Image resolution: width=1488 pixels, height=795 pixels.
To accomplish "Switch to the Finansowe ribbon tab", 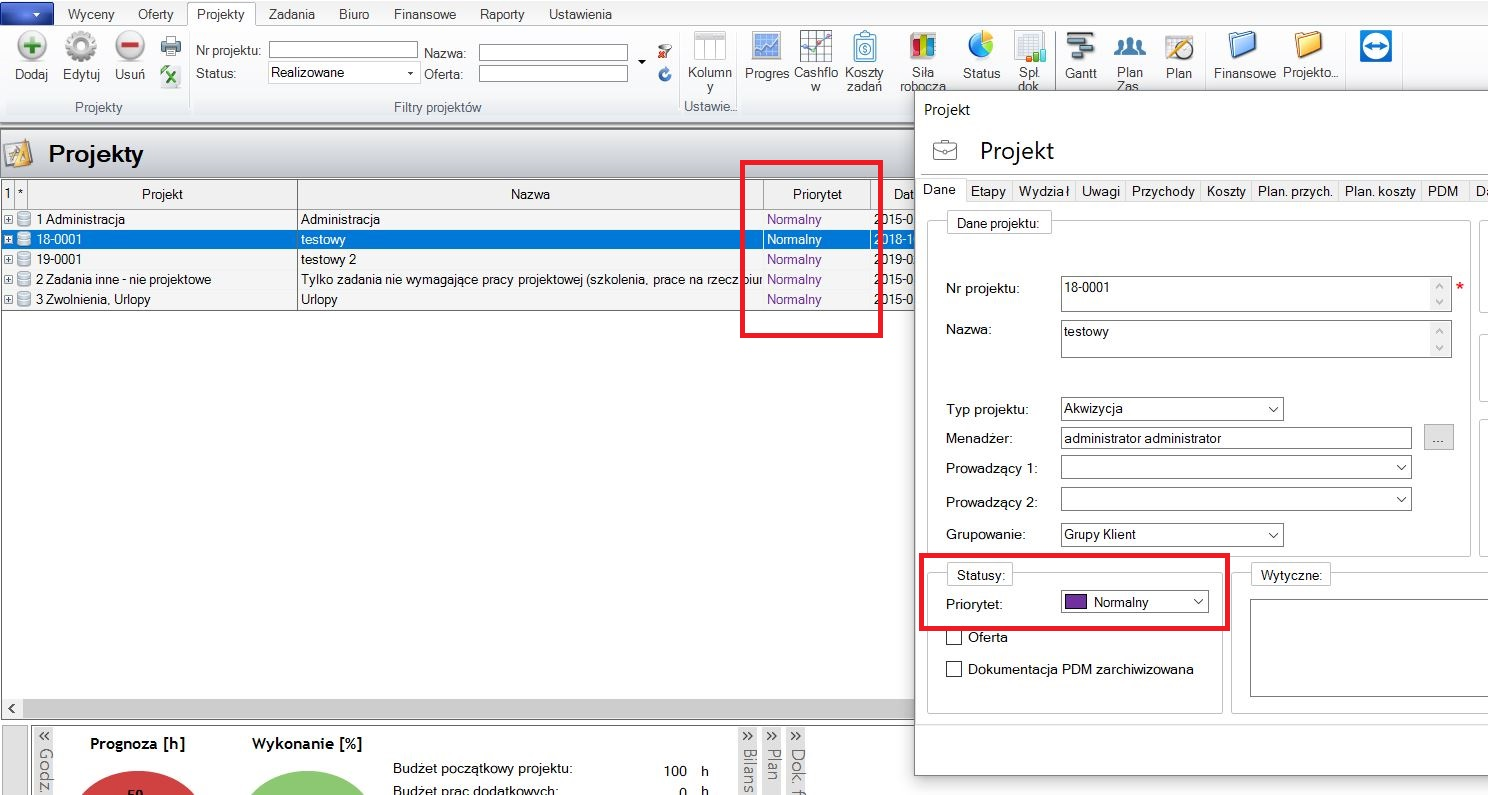I will coord(425,14).
